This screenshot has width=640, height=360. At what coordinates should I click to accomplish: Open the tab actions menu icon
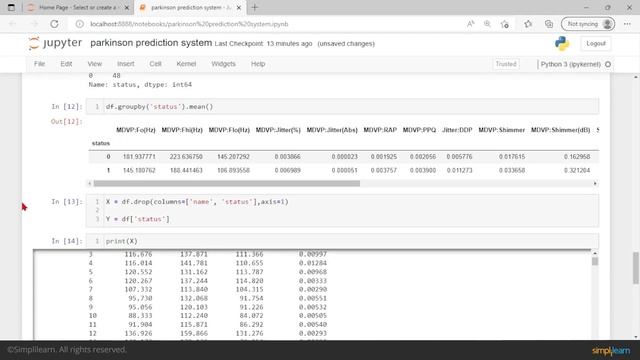(11, 7)
